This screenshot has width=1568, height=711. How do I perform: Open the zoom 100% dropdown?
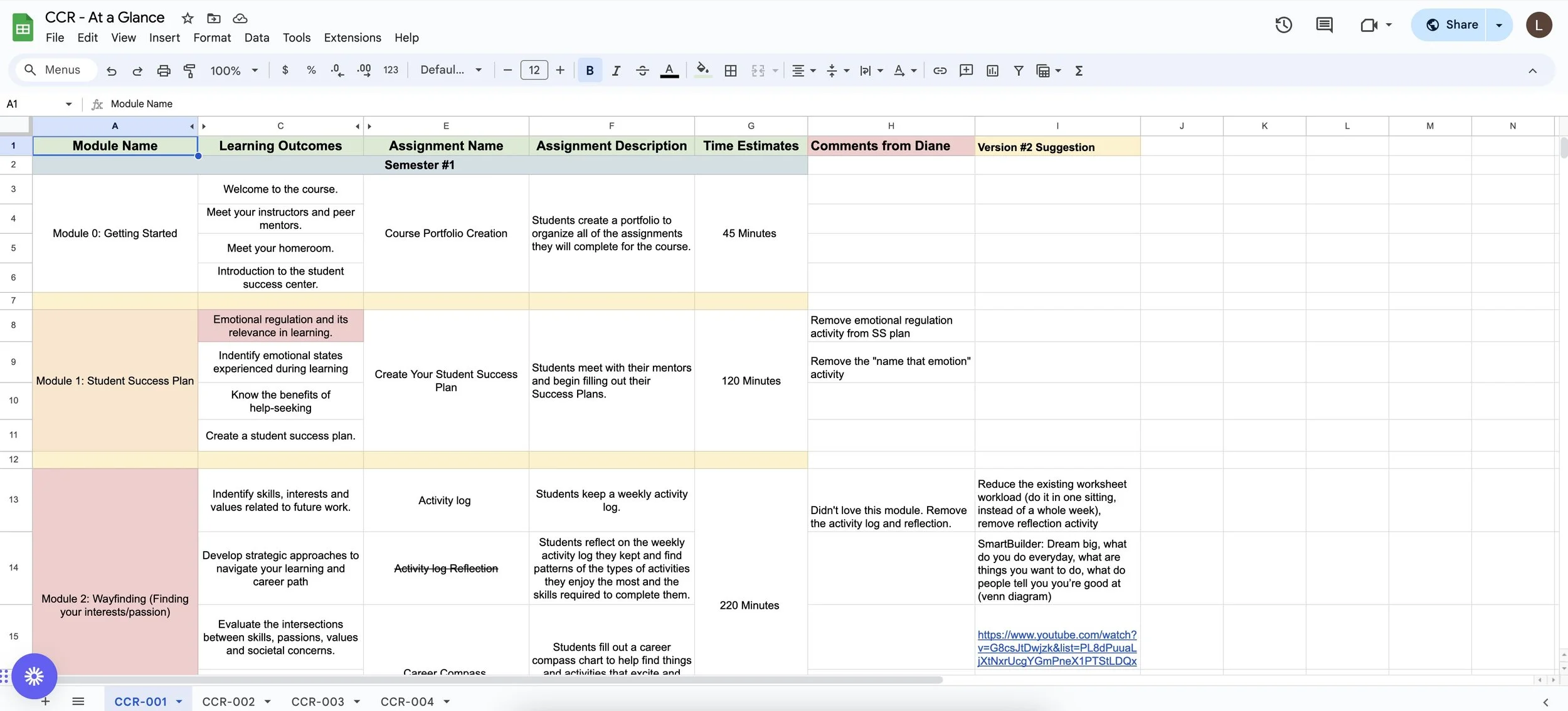234,71
